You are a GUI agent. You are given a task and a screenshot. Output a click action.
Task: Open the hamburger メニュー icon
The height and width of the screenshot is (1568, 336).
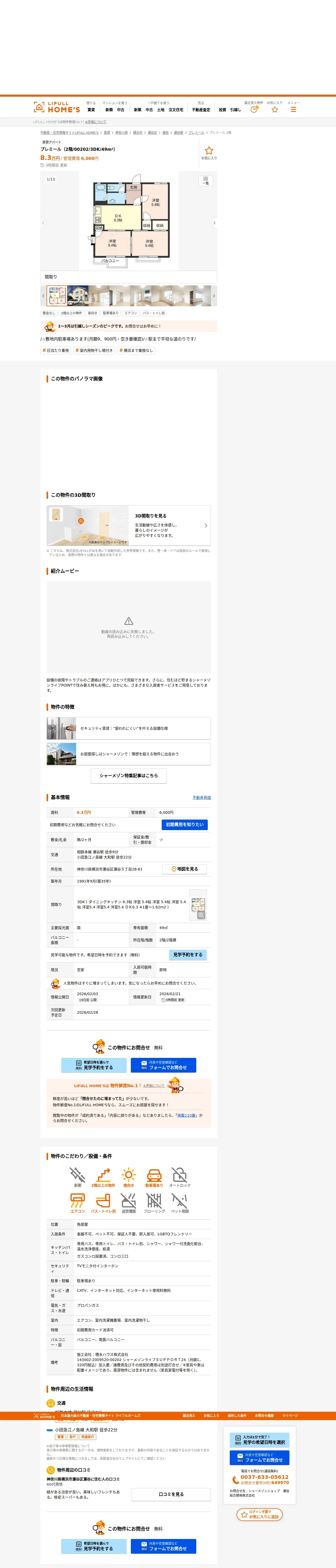click(x=293, y=109)
